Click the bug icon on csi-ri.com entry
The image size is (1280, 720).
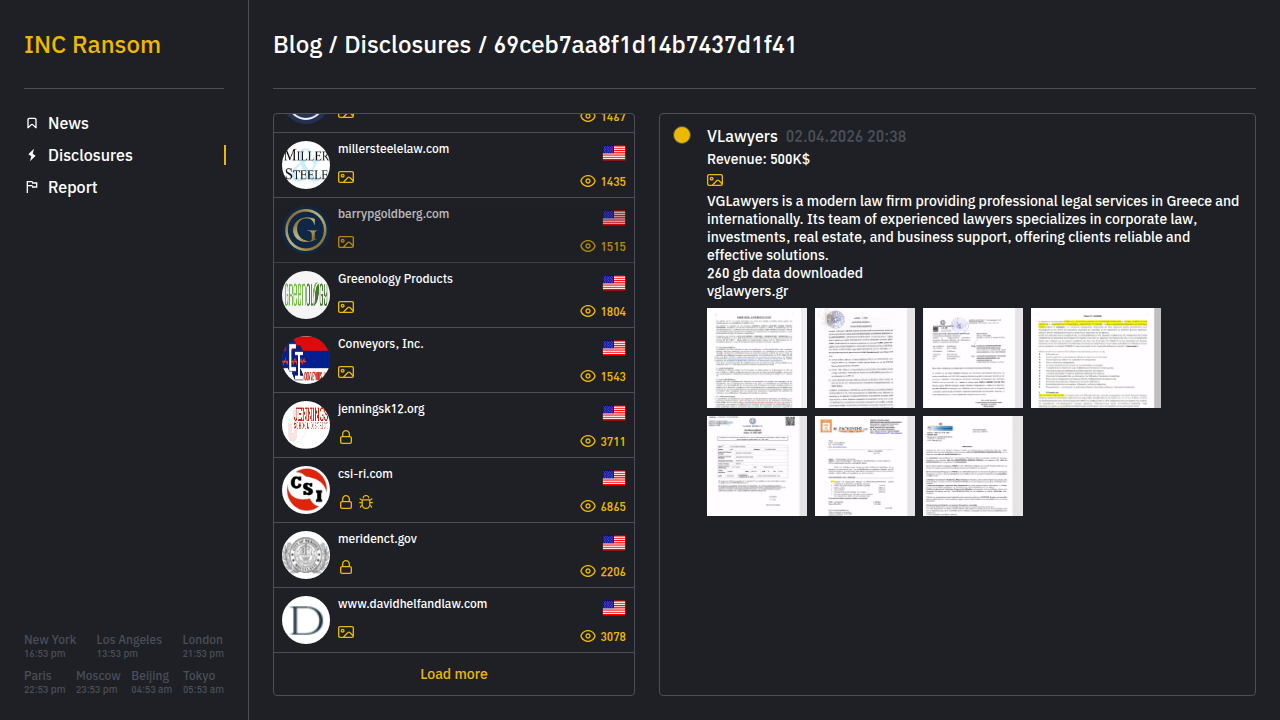point(366,502)
